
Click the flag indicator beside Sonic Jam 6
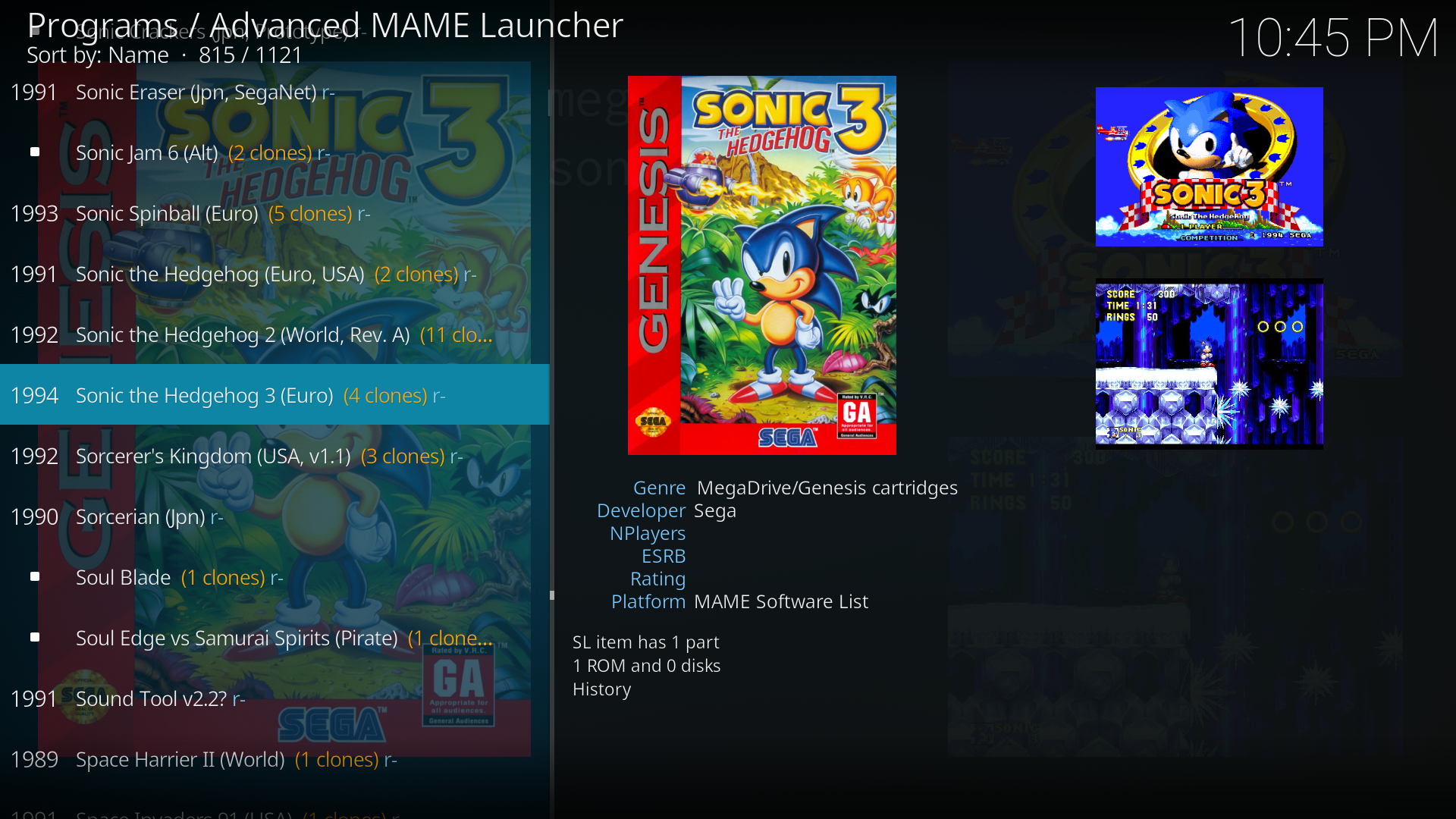(x=34, y=152)
